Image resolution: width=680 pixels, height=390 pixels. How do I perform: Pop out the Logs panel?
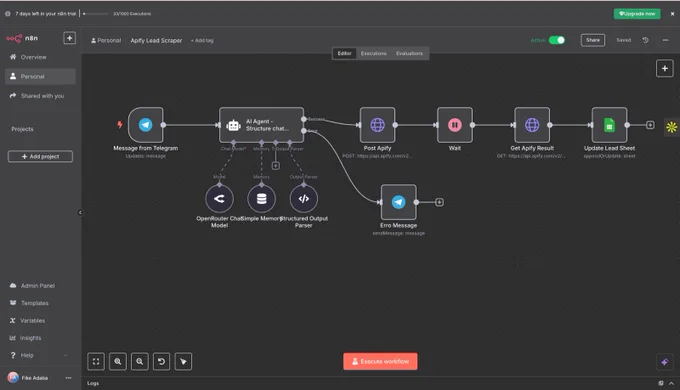point(661,383)
